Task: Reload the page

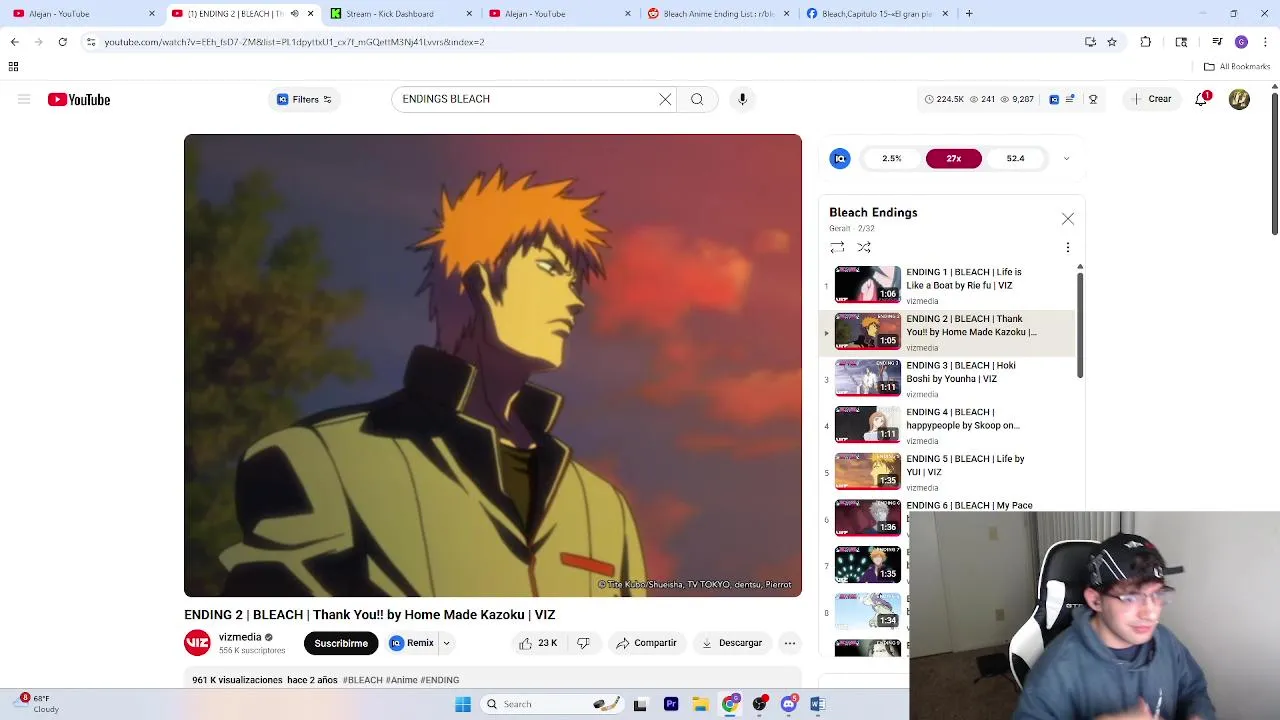Action: (62, 42)
